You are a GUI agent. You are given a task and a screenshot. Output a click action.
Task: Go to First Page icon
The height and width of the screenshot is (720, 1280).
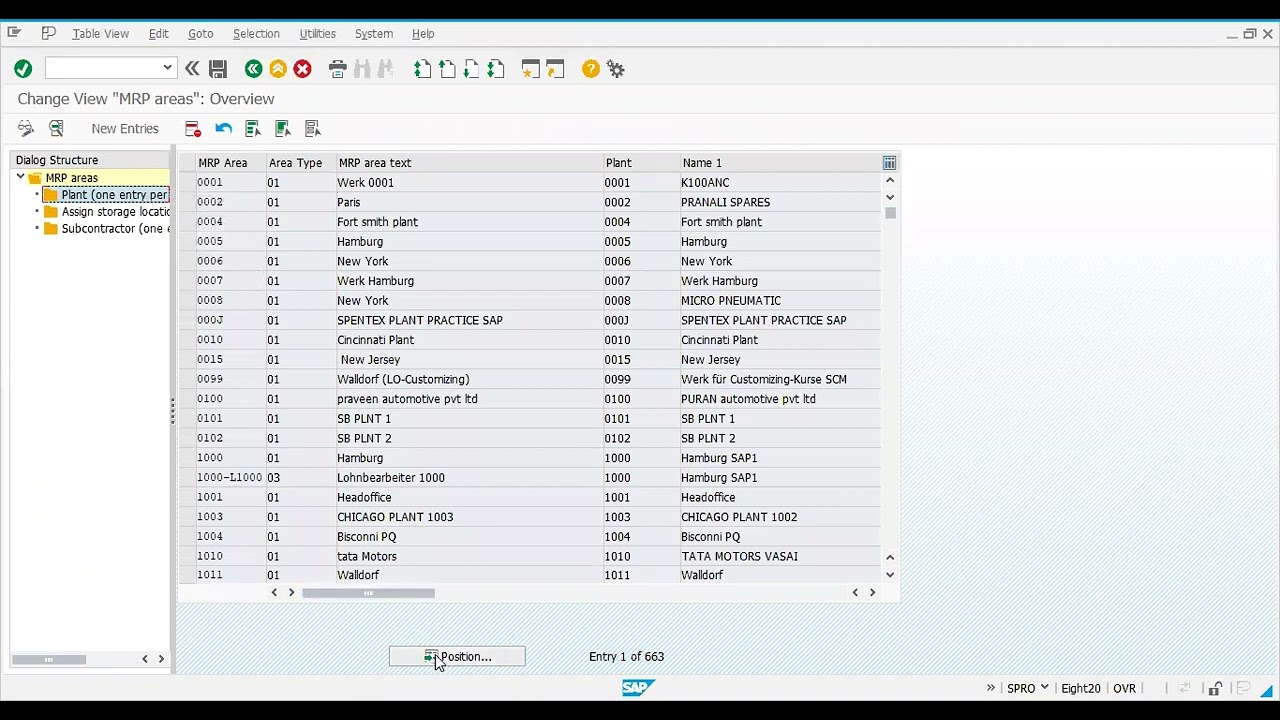point(422,69)
